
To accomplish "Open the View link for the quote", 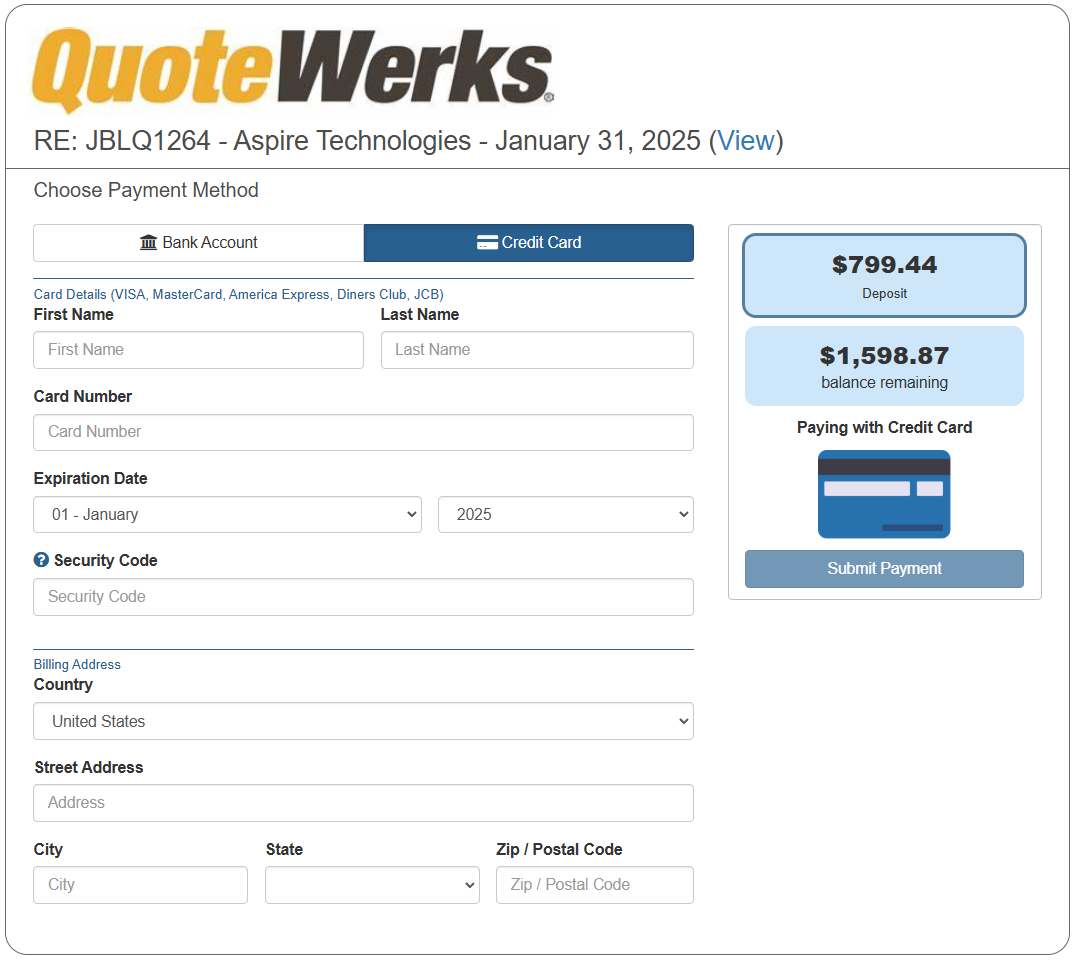I will click(x=745, y=141).
